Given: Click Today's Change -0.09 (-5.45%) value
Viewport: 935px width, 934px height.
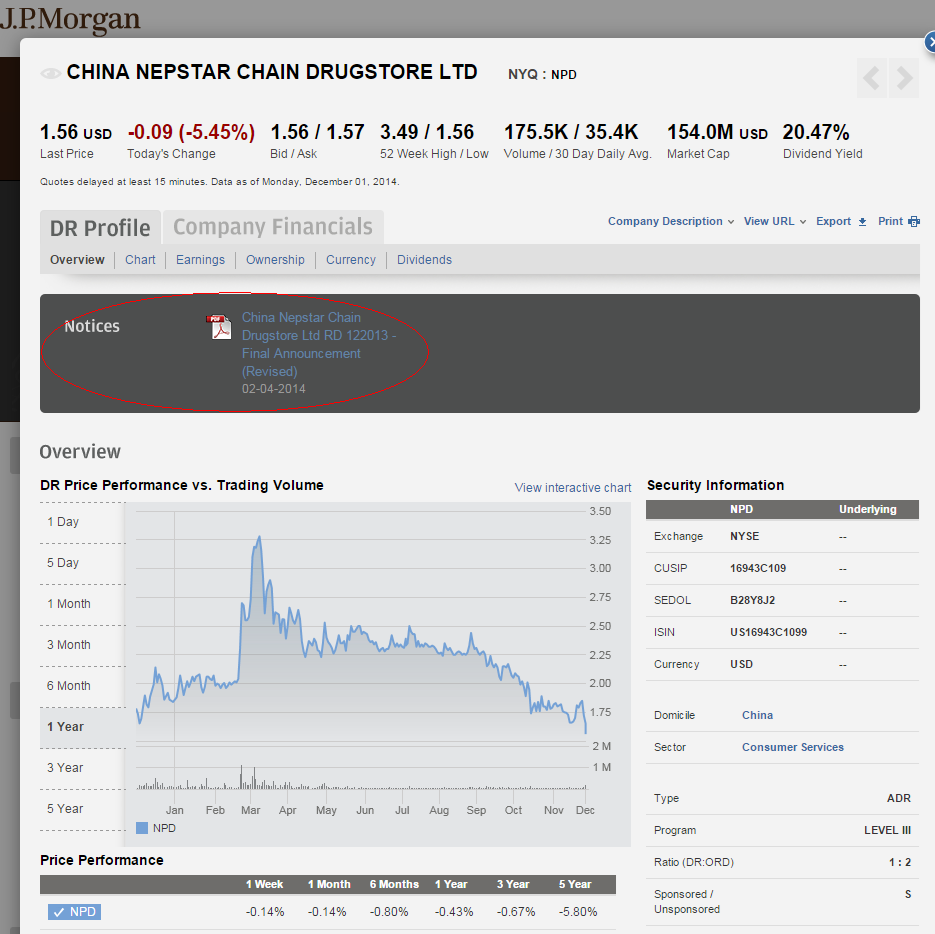Looking at the screenshot, I should pyautogui.click(x=191, y=132).
